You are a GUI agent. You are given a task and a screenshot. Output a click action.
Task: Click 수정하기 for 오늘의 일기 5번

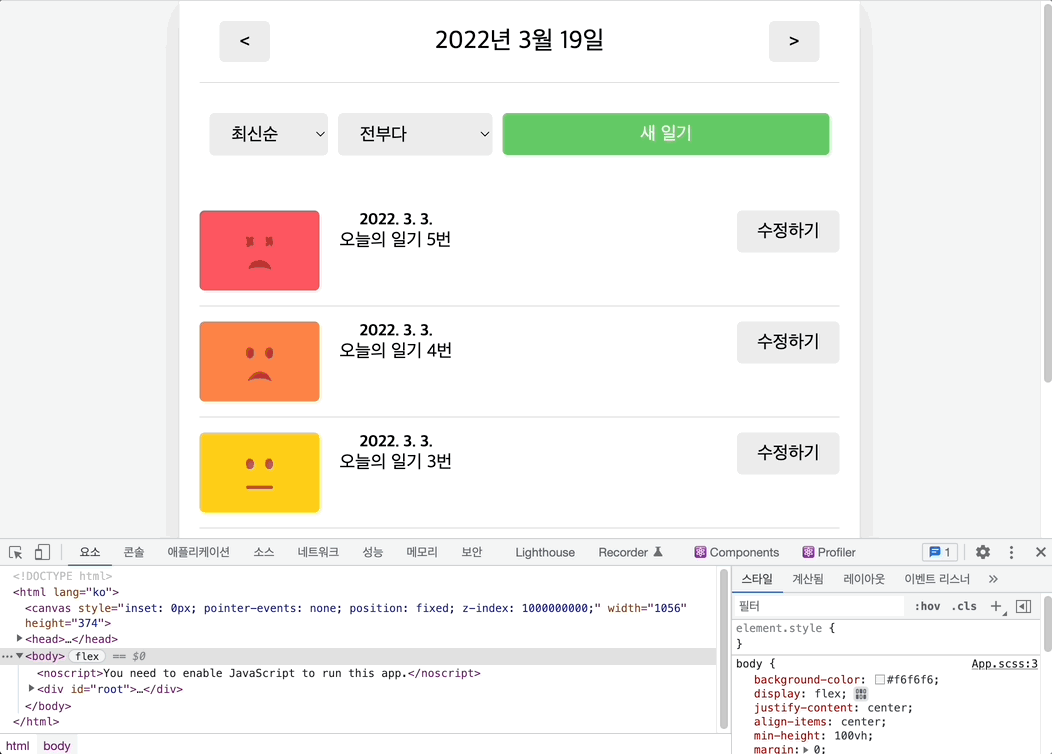click(x=788, y=231)
